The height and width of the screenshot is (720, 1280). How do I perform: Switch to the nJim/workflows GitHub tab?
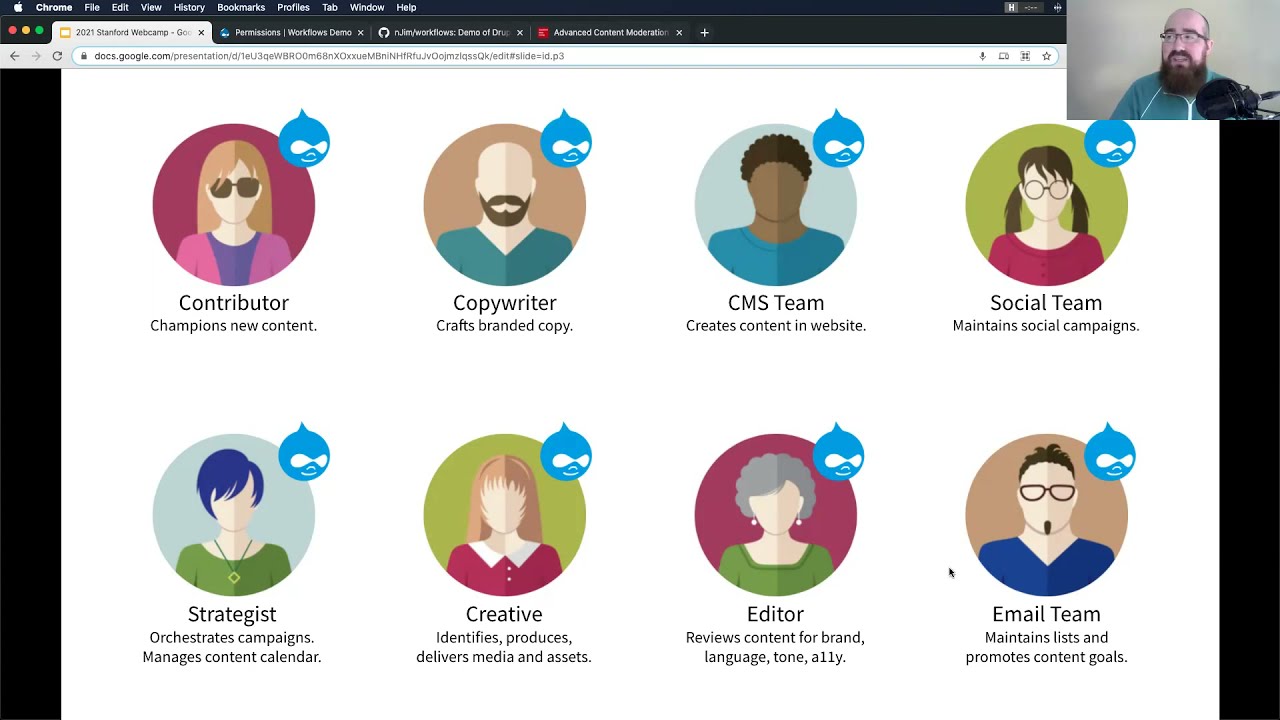[x=449, y=32]
